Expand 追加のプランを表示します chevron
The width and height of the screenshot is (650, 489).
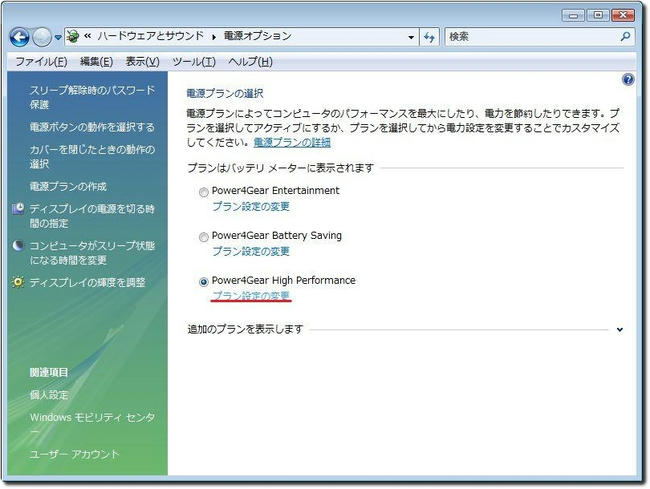[620, 330]
